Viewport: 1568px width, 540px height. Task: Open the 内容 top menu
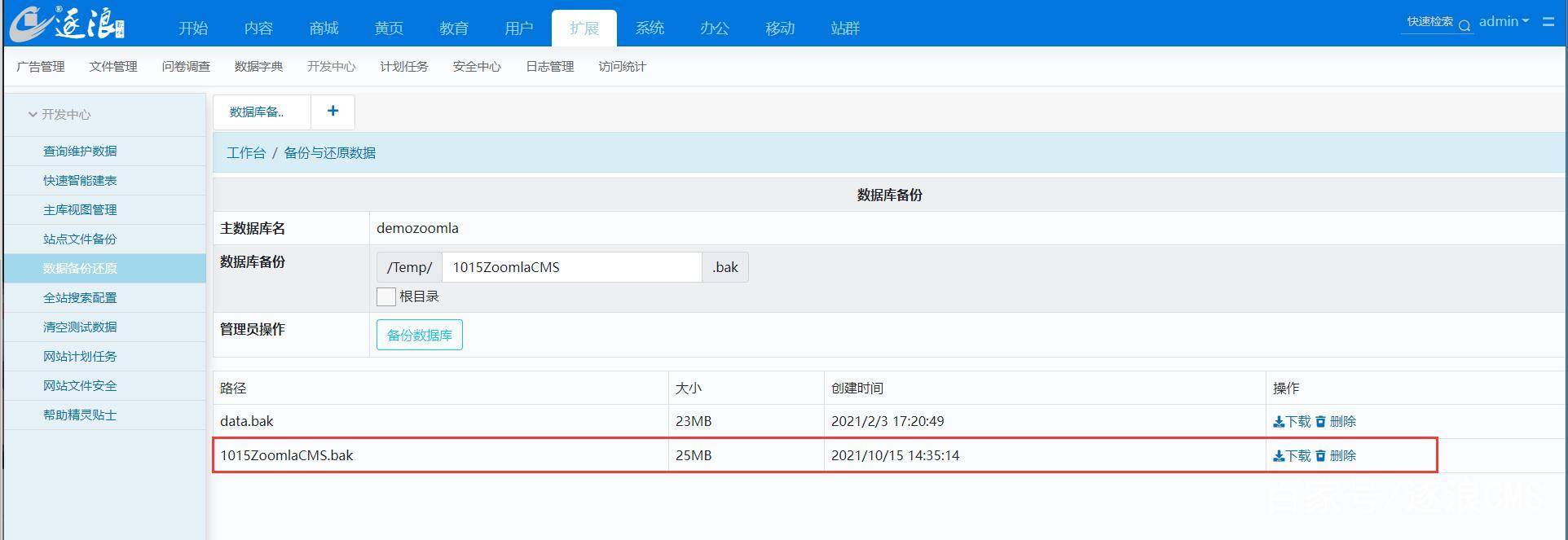click(258, 29)
